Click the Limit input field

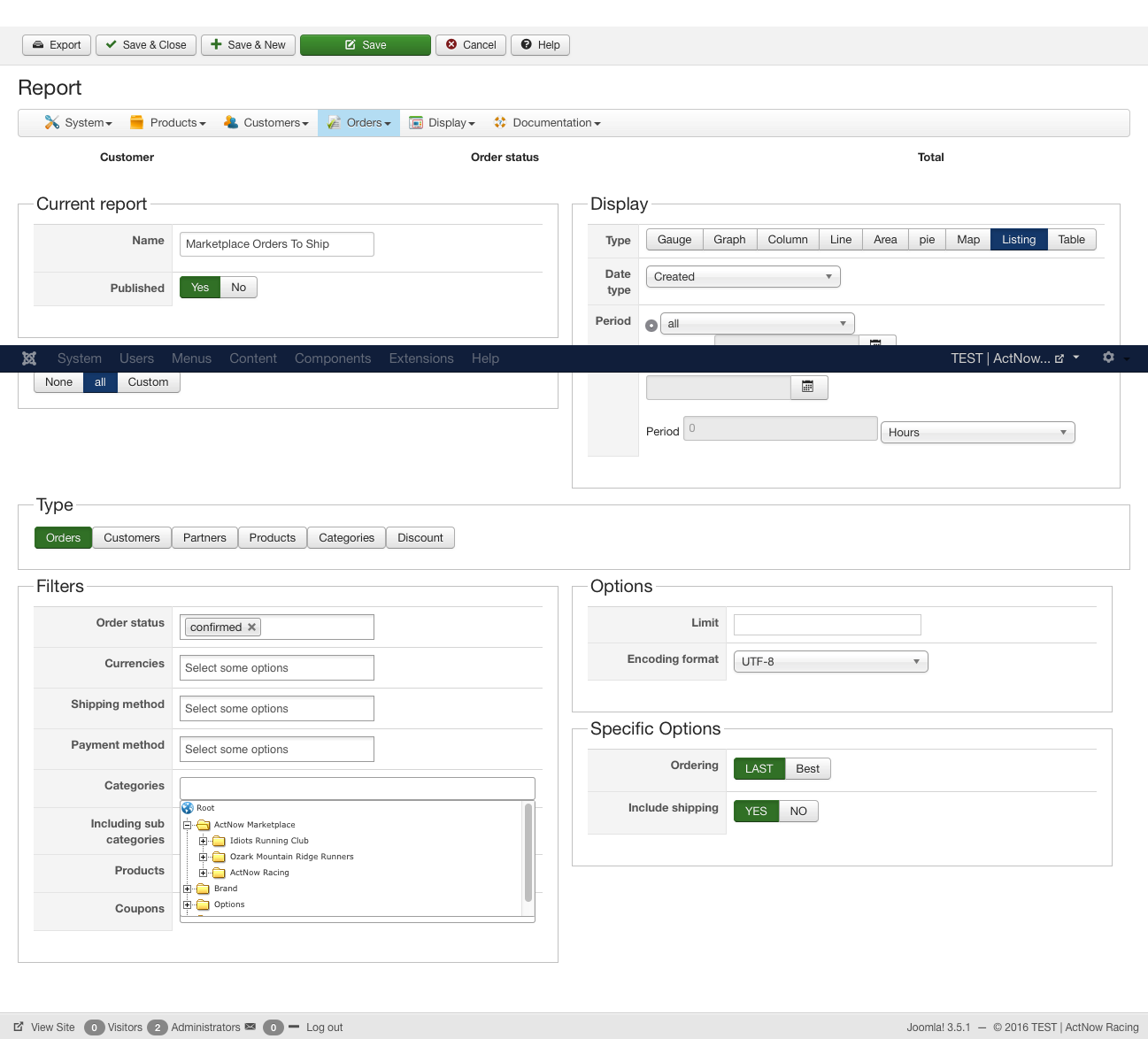pyautogui.click(x=828, y=625)
